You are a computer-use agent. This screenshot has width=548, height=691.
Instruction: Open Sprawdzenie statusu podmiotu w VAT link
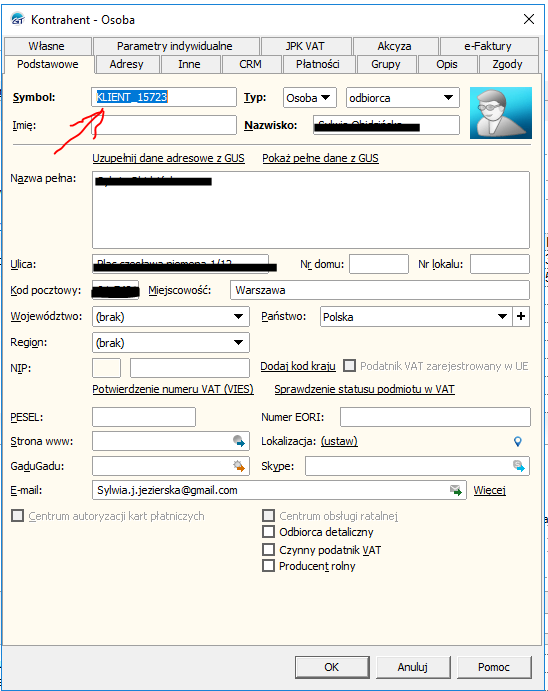tap(364, 389)
